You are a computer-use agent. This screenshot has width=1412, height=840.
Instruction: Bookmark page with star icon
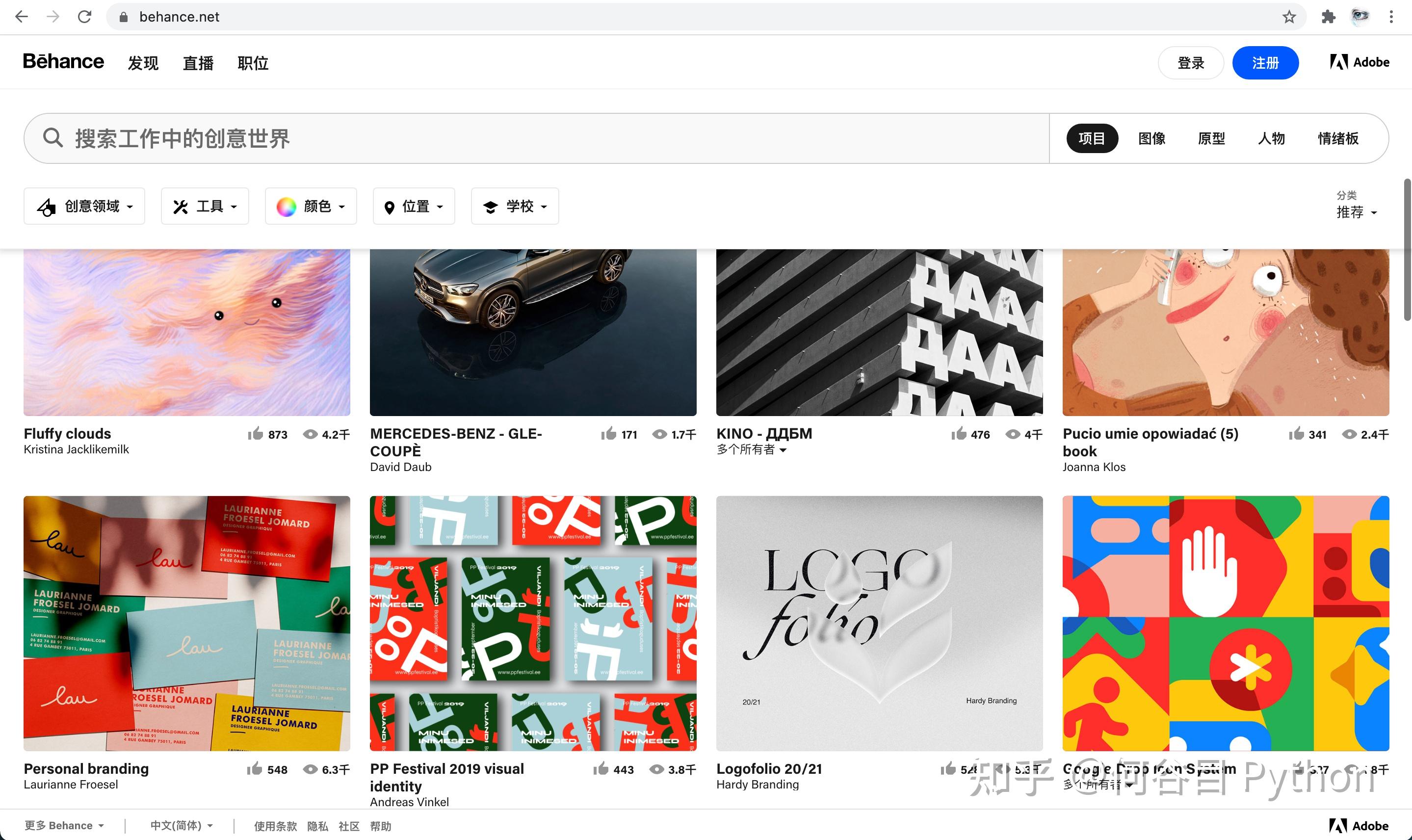pos(1289,17)
